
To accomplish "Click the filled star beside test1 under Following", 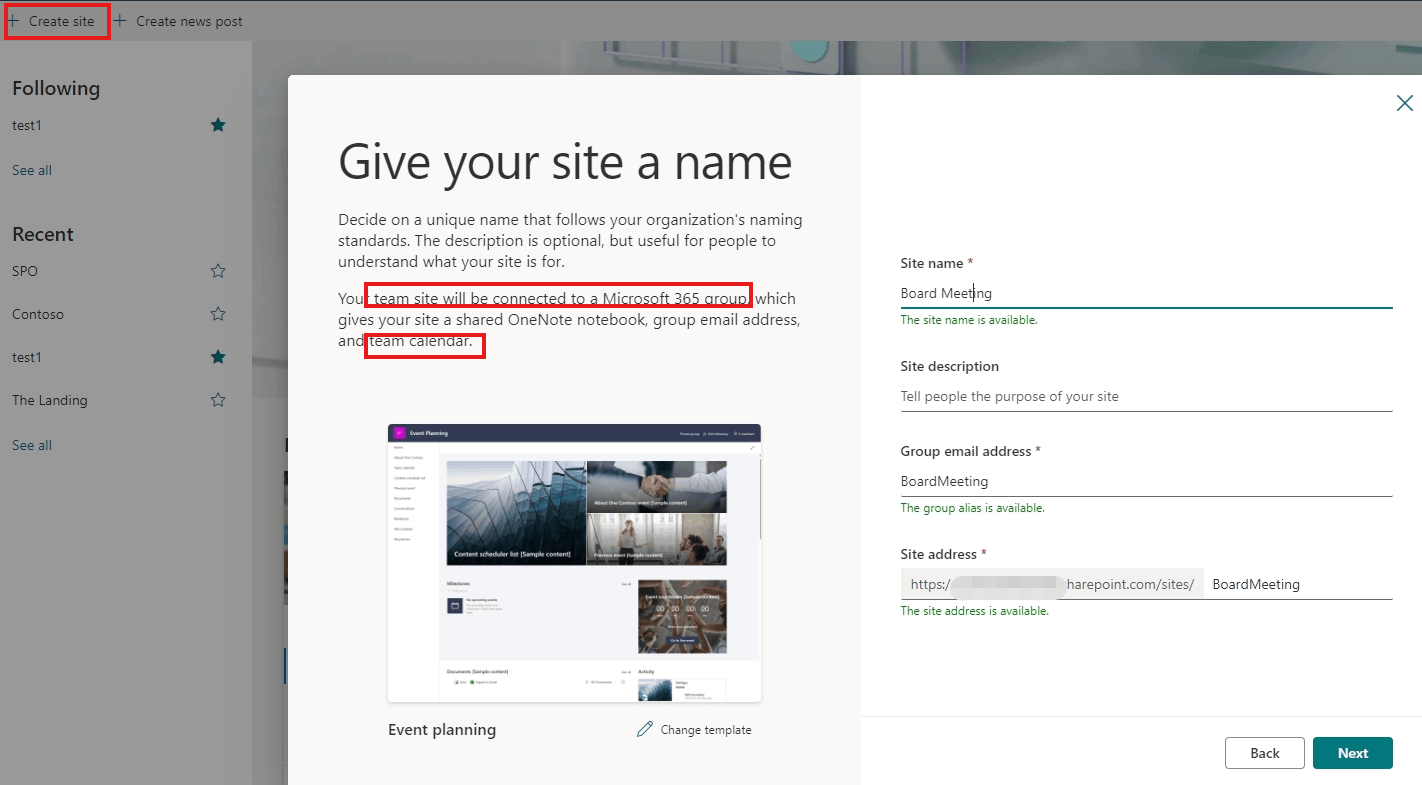I will pyautogui.click(x=218, y=125).
